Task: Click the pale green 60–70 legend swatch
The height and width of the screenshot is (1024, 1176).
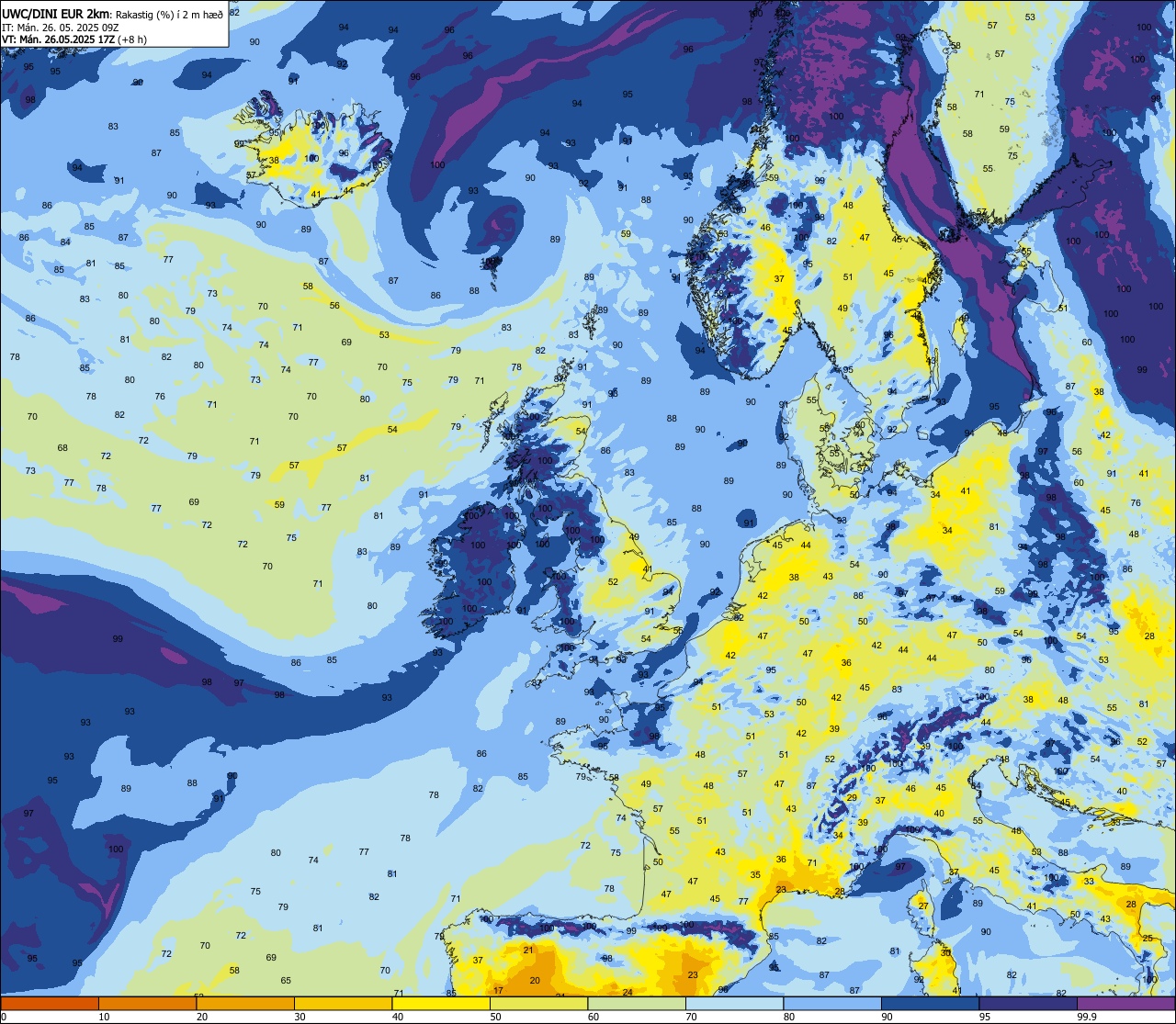Action: click(x=637, y=1003)
